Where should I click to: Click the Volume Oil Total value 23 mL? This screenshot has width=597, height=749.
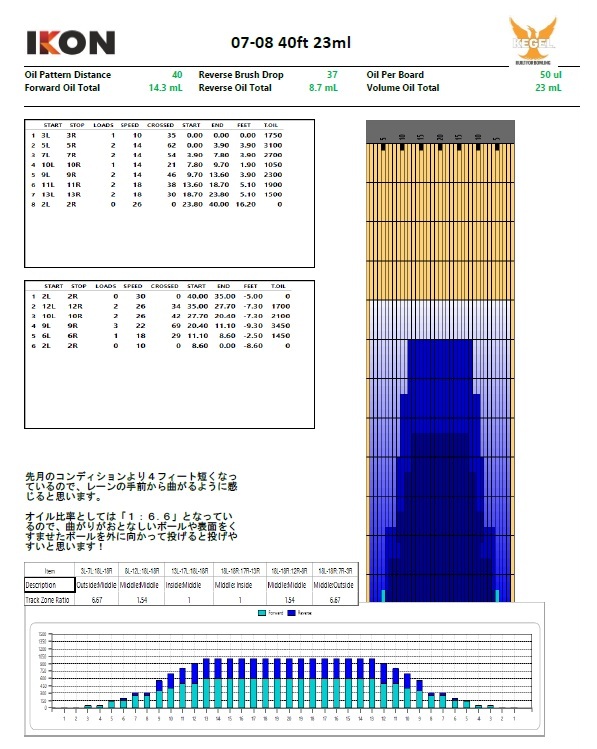tap(548, 88)
